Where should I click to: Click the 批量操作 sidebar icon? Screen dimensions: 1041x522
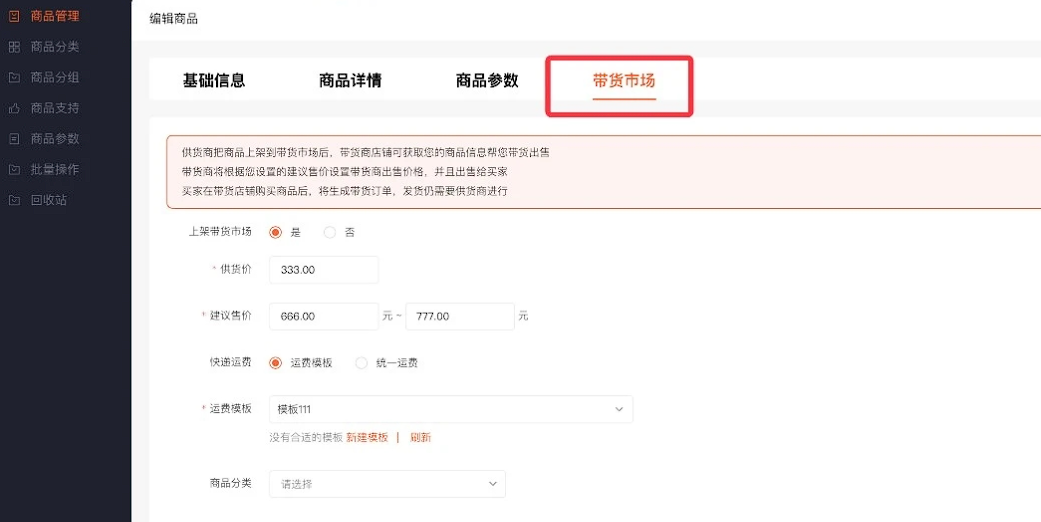click(x=14, y=169)
